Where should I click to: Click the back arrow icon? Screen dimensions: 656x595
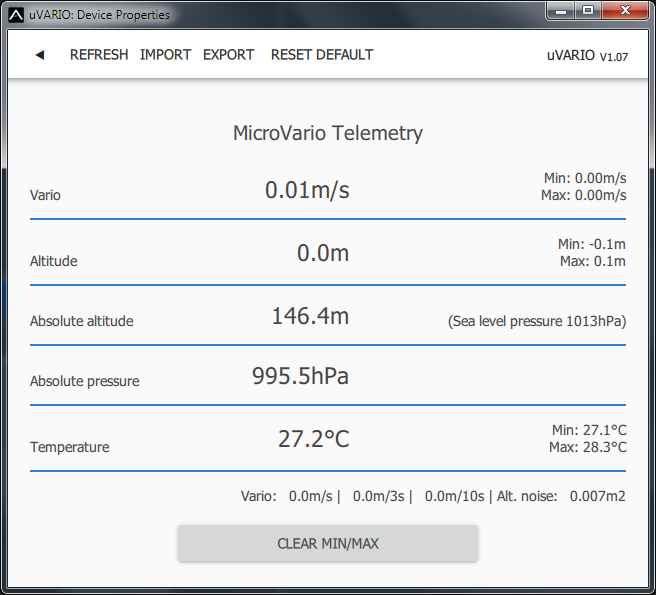click(x=40, y=55)
